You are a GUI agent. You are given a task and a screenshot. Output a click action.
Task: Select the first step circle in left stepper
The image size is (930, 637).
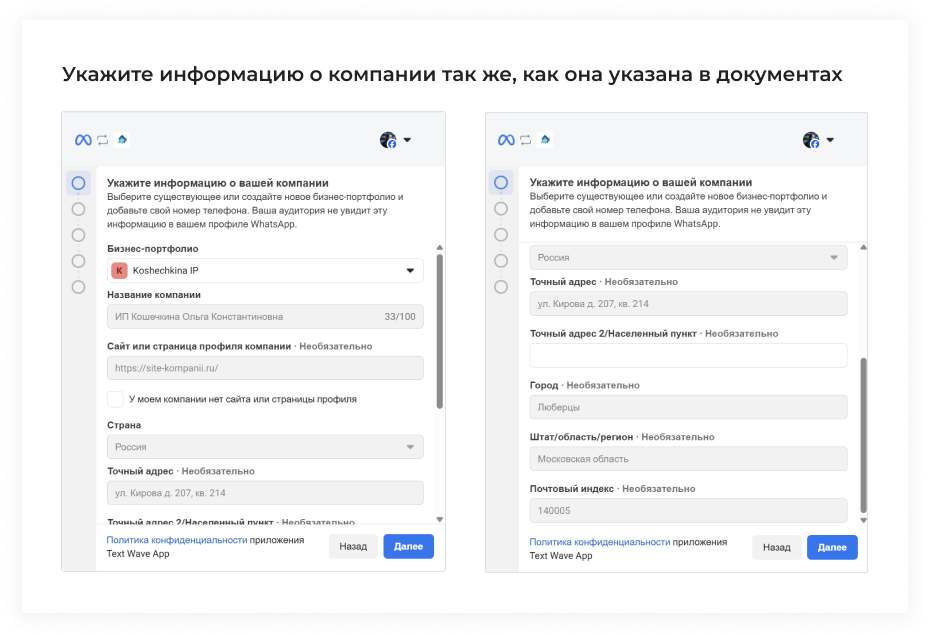[x=79, y=183]
